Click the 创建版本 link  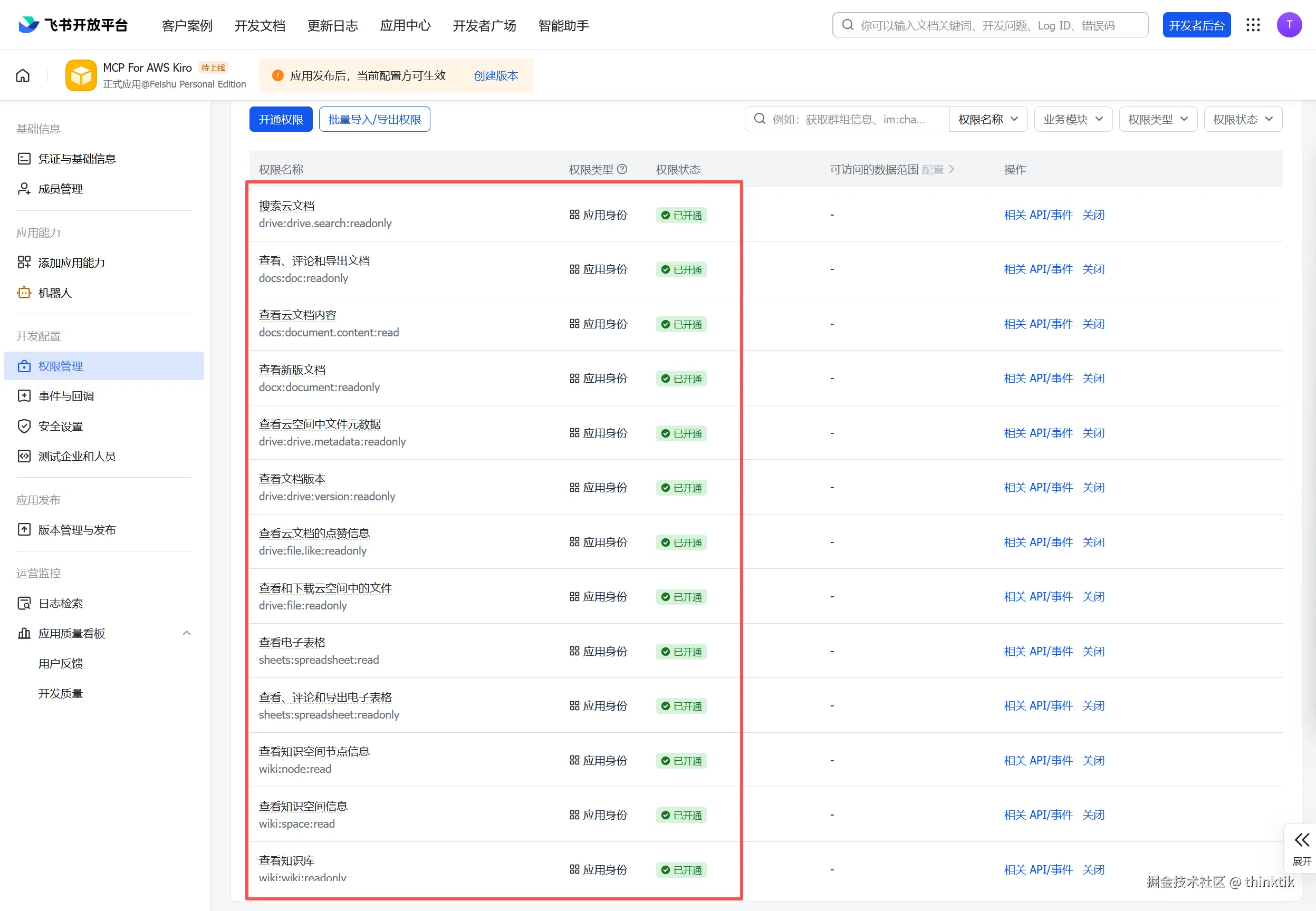pyautogui.click(x=496, y=75)
